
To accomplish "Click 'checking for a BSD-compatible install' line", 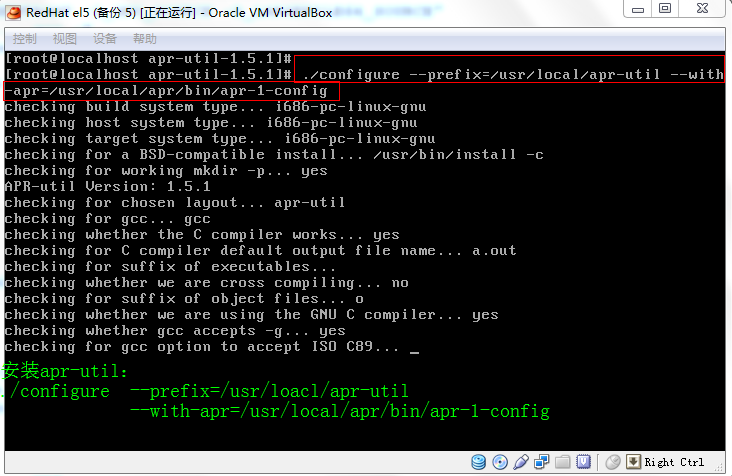I will point(274,154).
